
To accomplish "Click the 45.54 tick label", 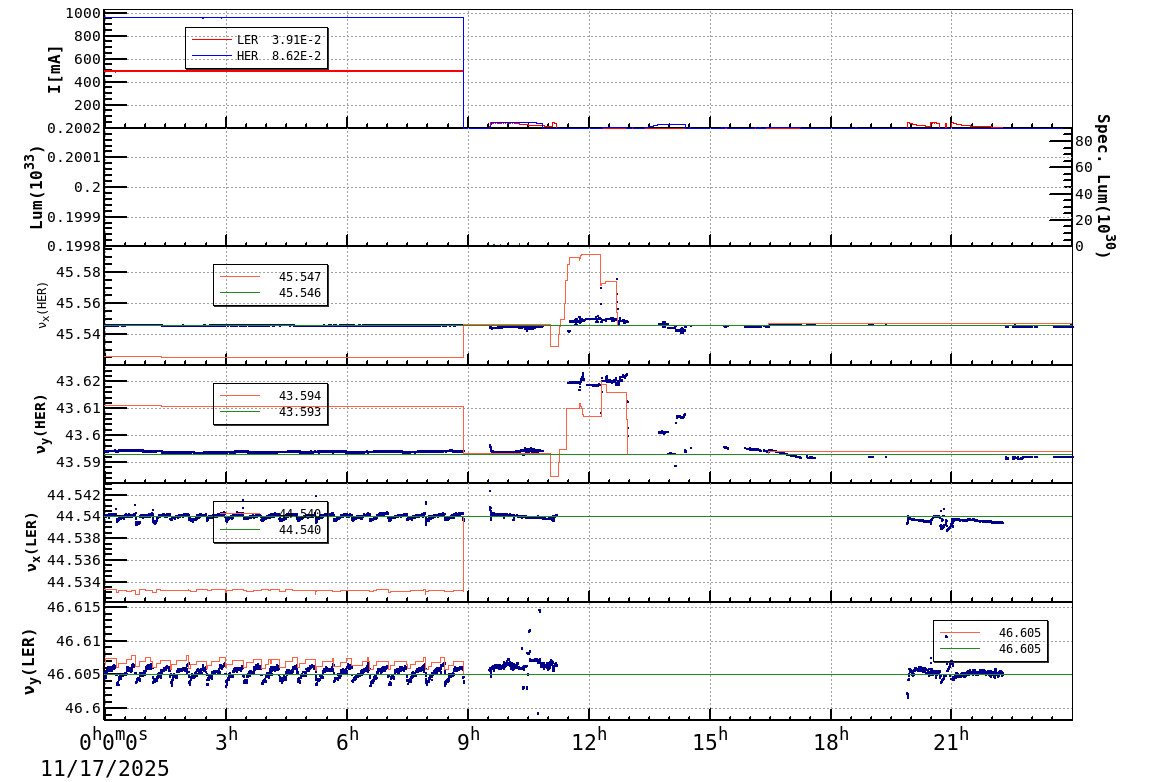I will tap(79, 334).
